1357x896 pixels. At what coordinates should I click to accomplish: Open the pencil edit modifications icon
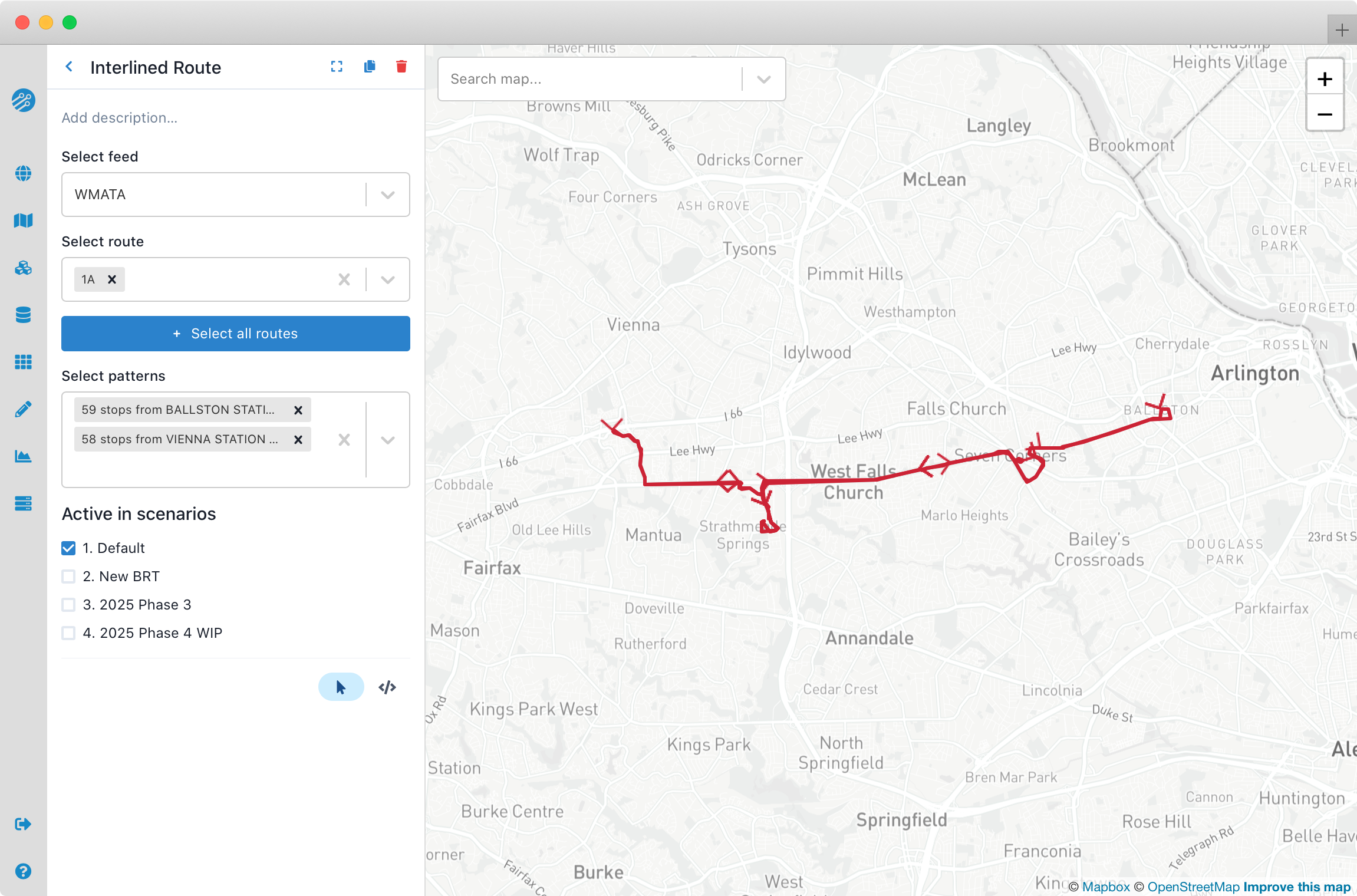point(23,409)
